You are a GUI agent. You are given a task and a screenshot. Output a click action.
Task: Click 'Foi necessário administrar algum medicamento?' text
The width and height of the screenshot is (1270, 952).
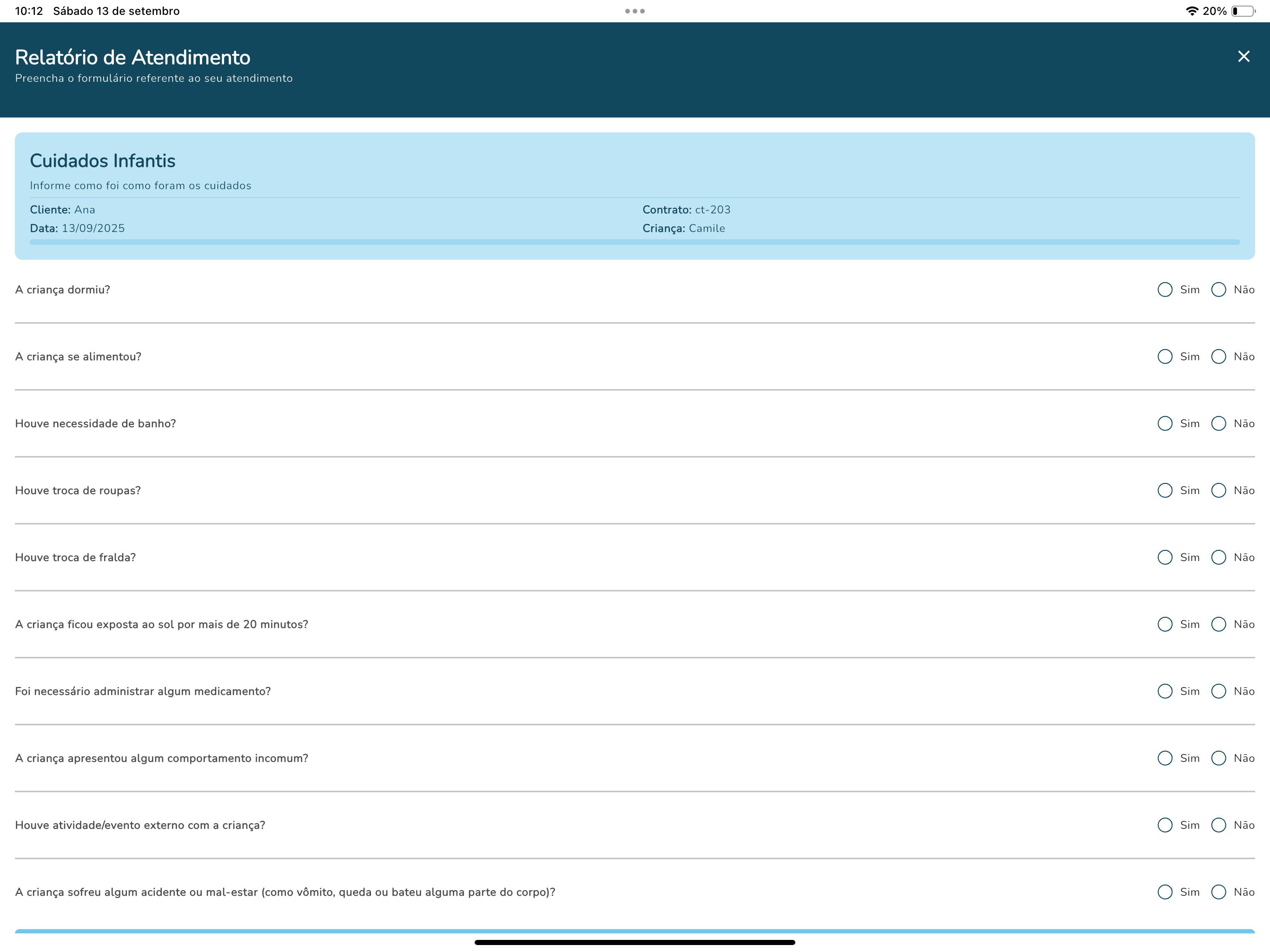[x=143, y=691]
